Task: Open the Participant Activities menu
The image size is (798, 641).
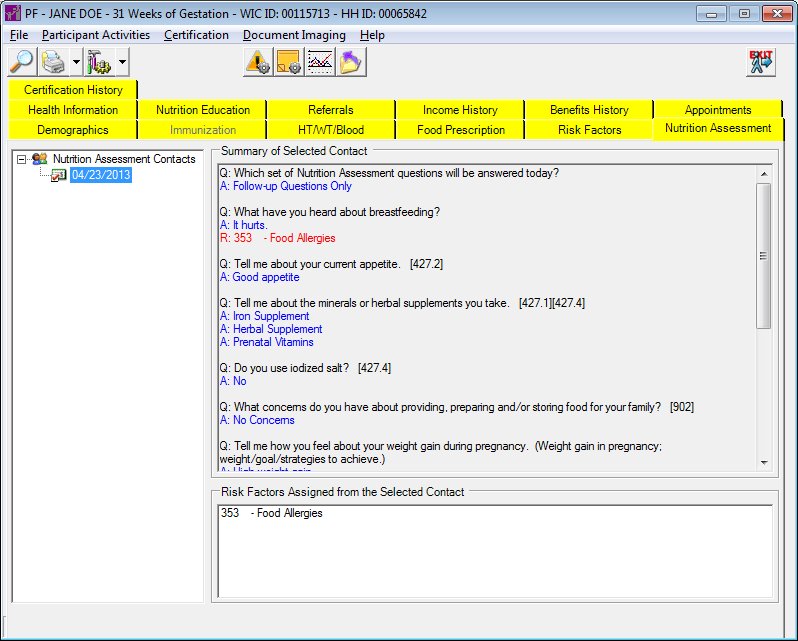Action: point(96,35)
